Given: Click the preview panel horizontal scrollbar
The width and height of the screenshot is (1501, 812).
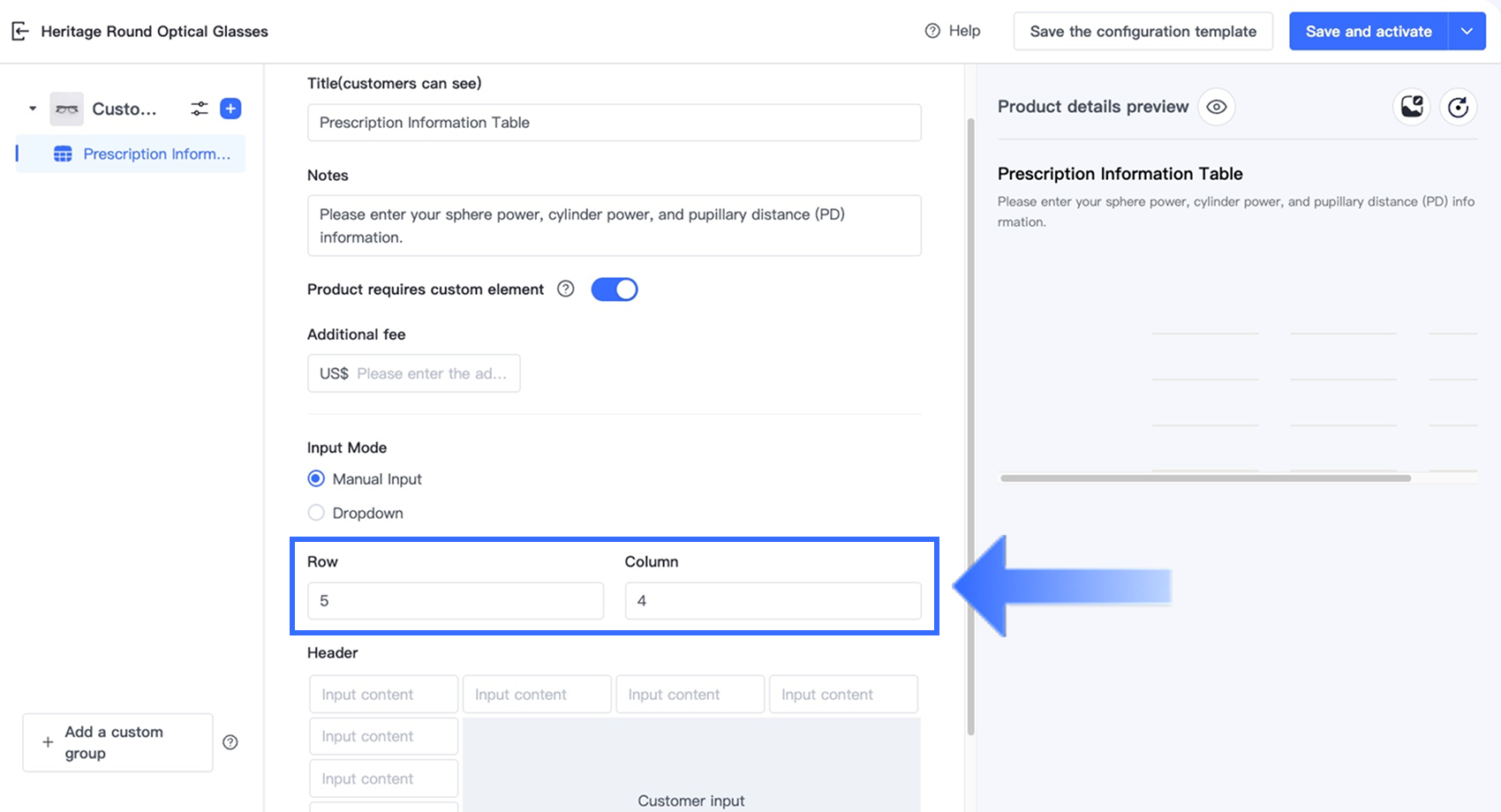Looking at the screenshot, I should [x=1205, y=478].
